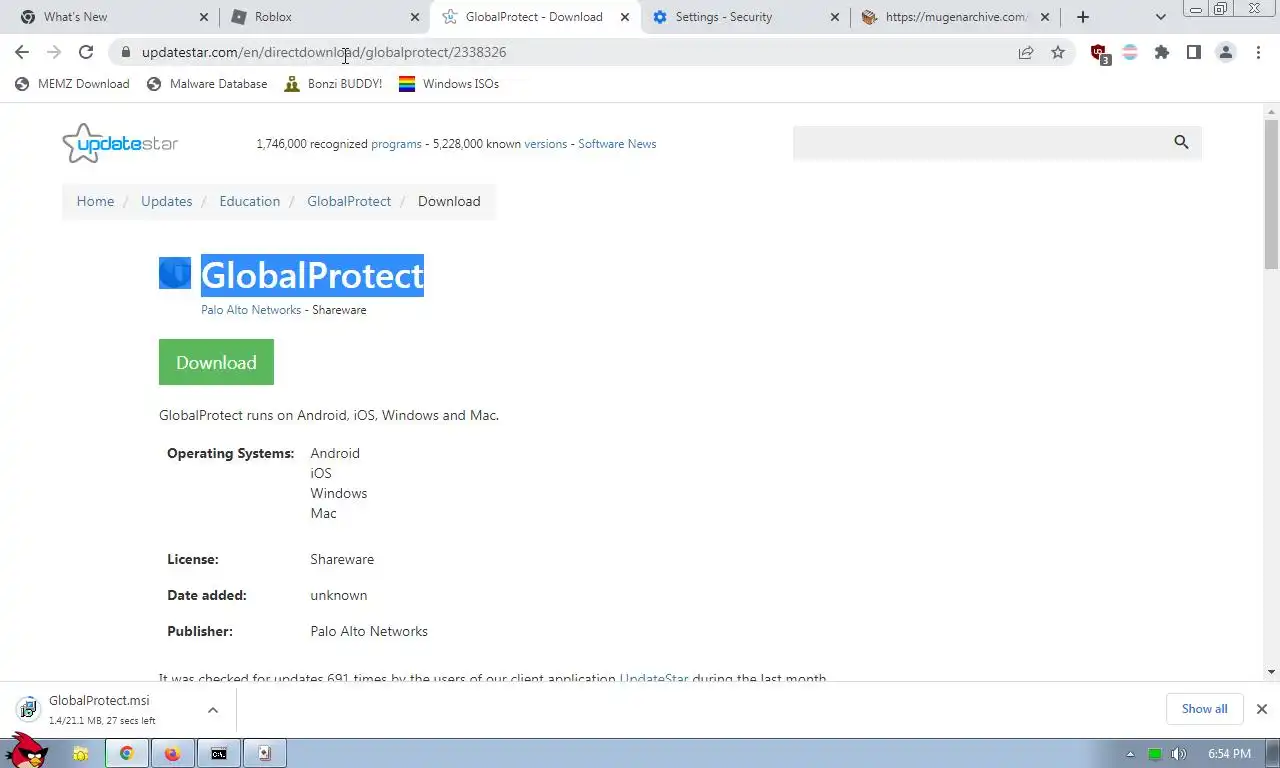This screenshot has width=1280, height=768.
Task: Close the Settings - Security tab
Action: [835, 17]
